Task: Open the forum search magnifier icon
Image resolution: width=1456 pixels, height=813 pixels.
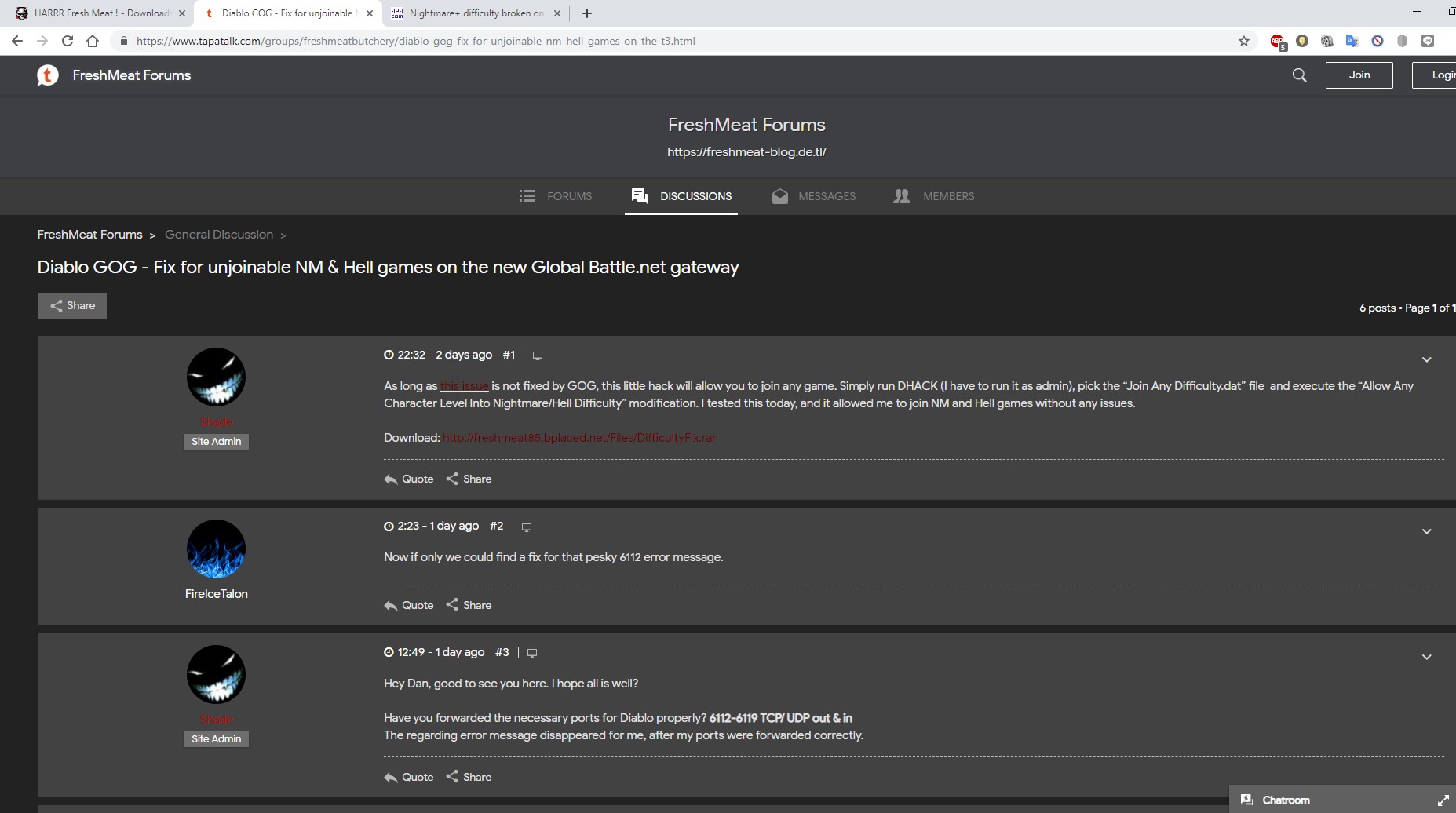Action: tap(1300, 75)
